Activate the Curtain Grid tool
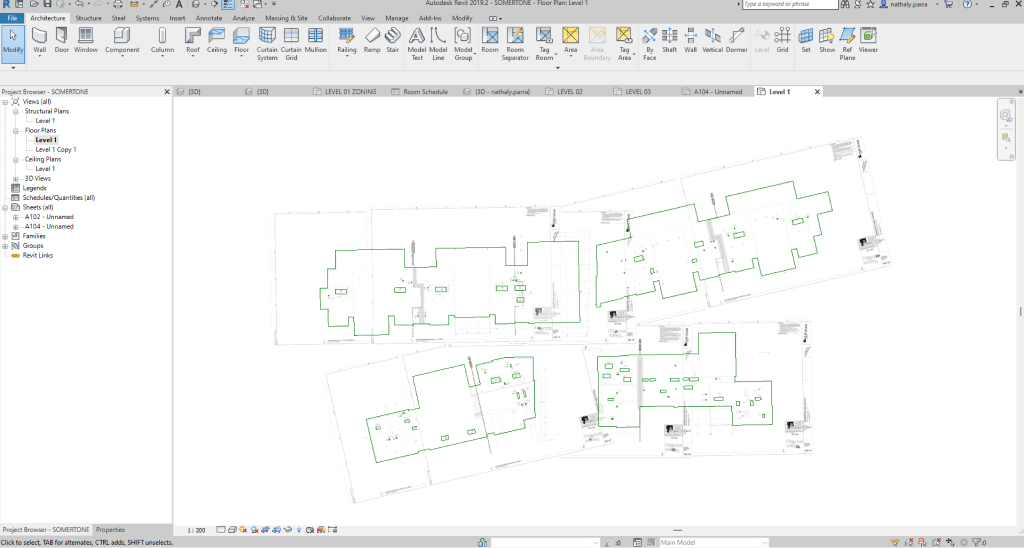Viewport: 1024px width, 548px height. [291, 40]
